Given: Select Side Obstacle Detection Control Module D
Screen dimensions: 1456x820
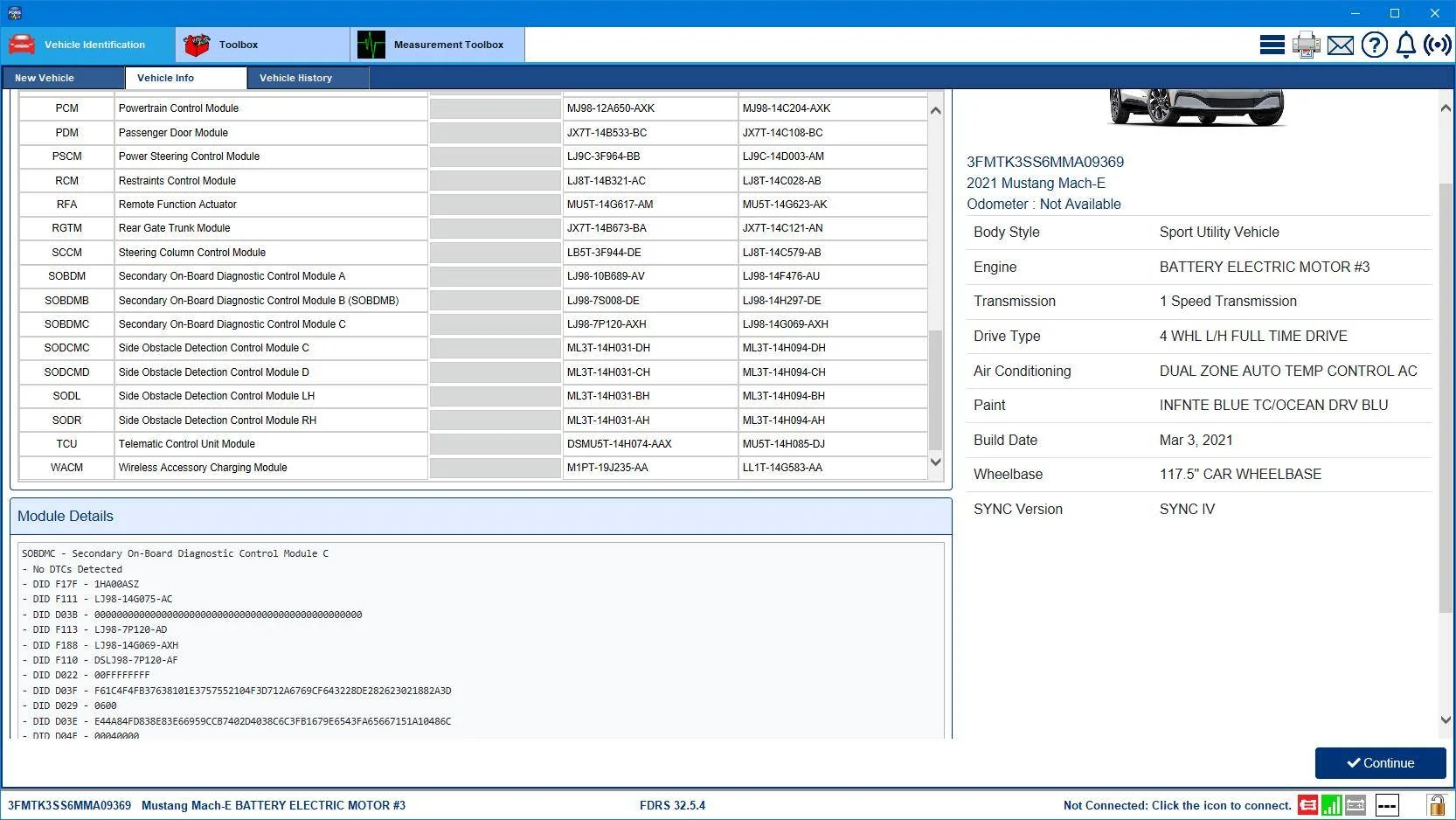Looking at the screenshot, I should click(x=473, y=372).
